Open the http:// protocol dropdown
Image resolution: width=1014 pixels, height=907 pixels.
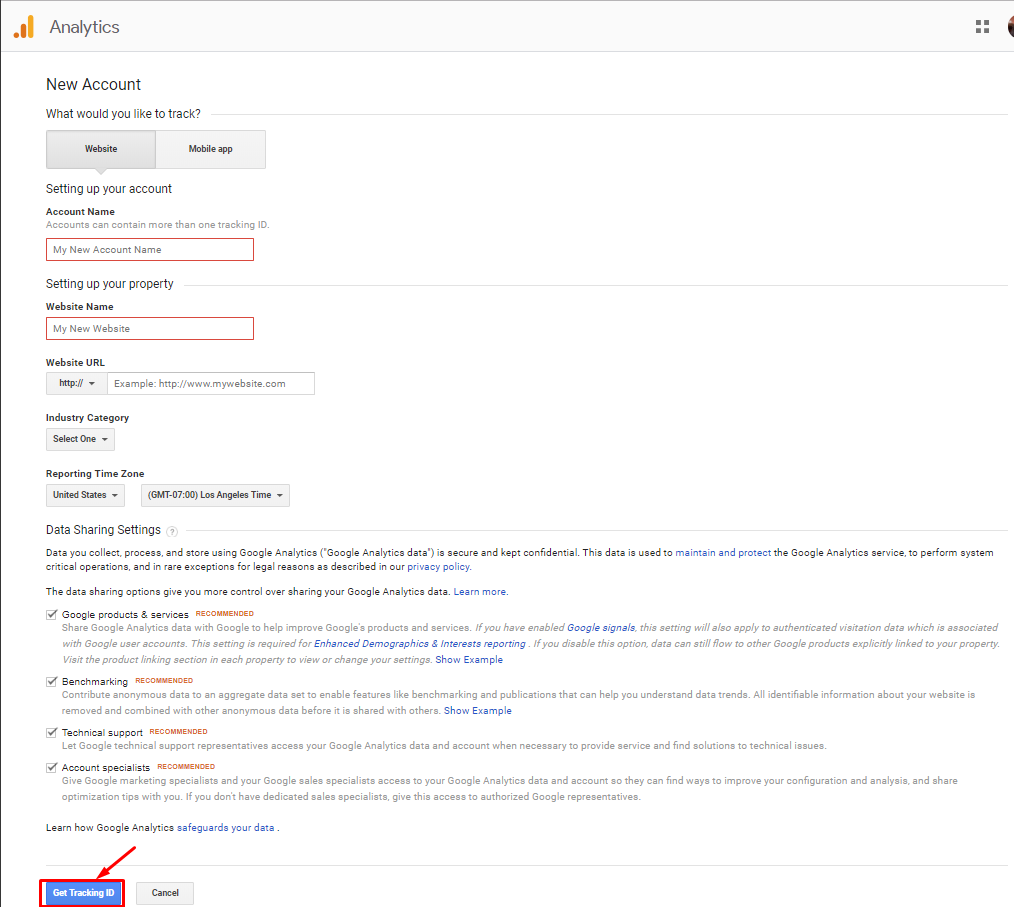coord(77,383)
